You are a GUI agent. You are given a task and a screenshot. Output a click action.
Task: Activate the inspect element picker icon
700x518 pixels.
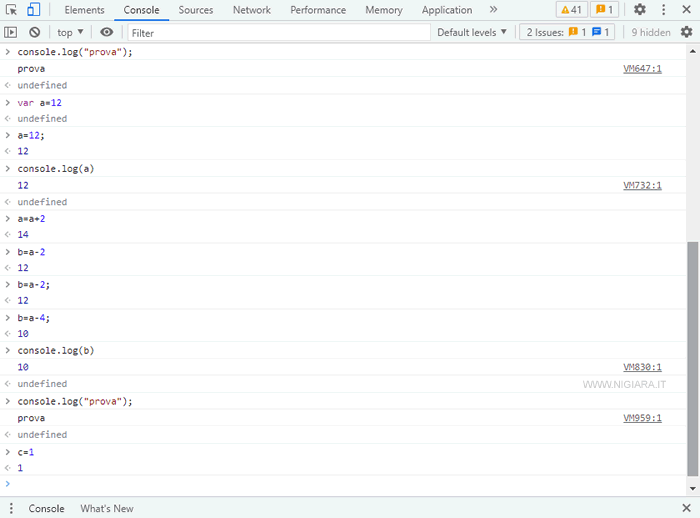click(x=12, y=10)
